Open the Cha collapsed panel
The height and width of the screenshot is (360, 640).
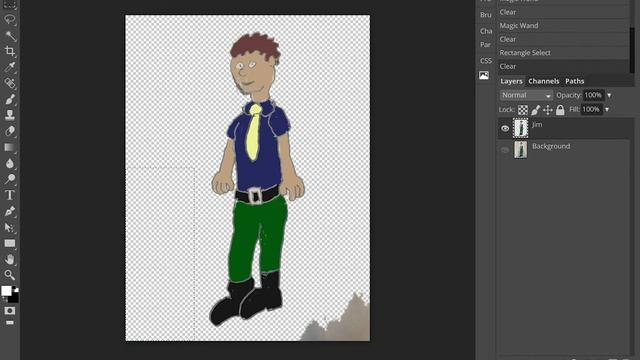coord(486,31)
